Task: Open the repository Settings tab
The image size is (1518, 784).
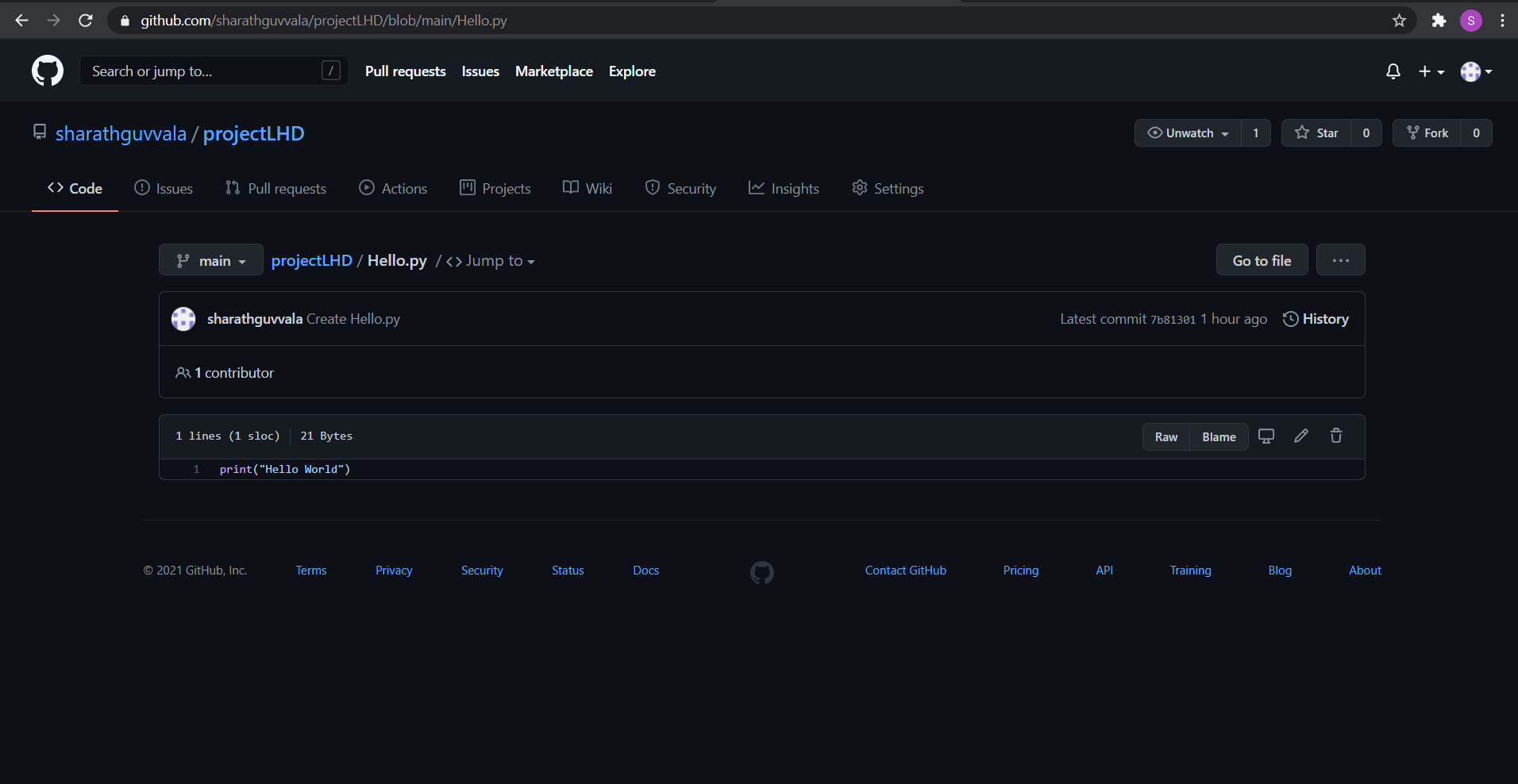Action: tap(888, 189)
